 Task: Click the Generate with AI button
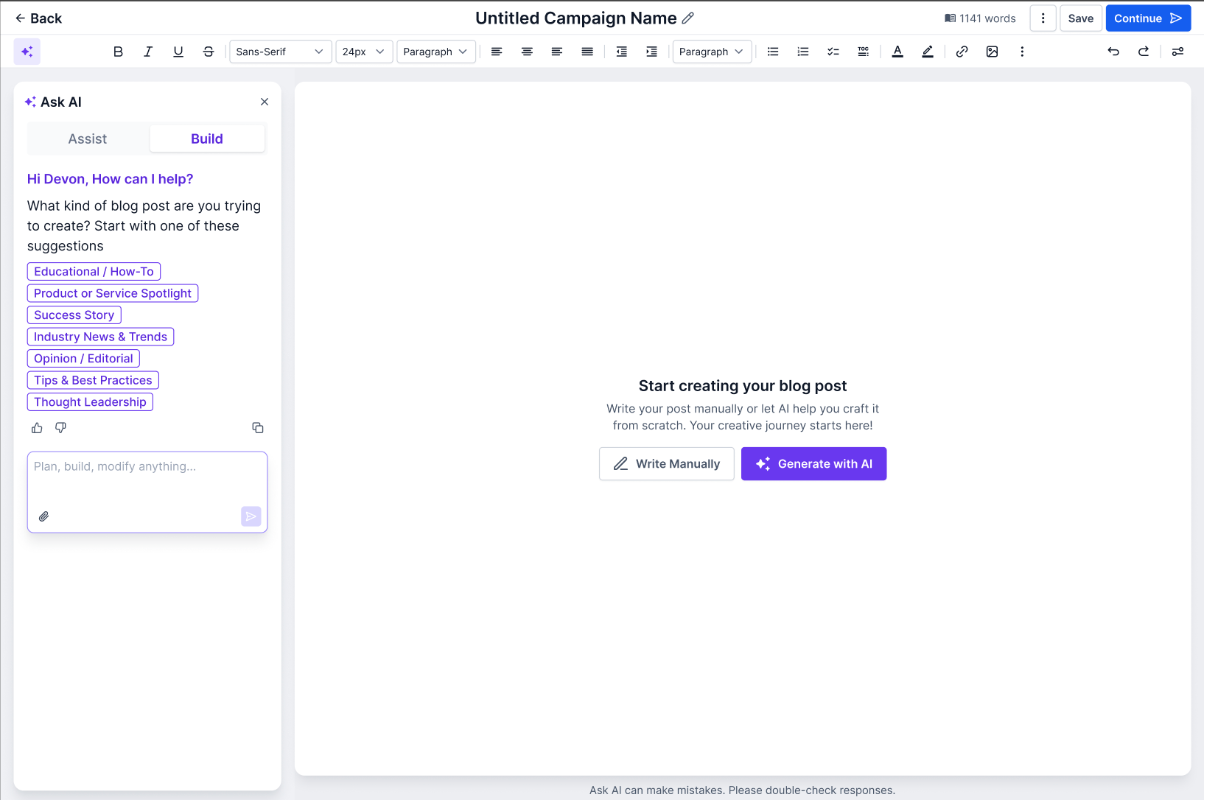tap(814, 464)
